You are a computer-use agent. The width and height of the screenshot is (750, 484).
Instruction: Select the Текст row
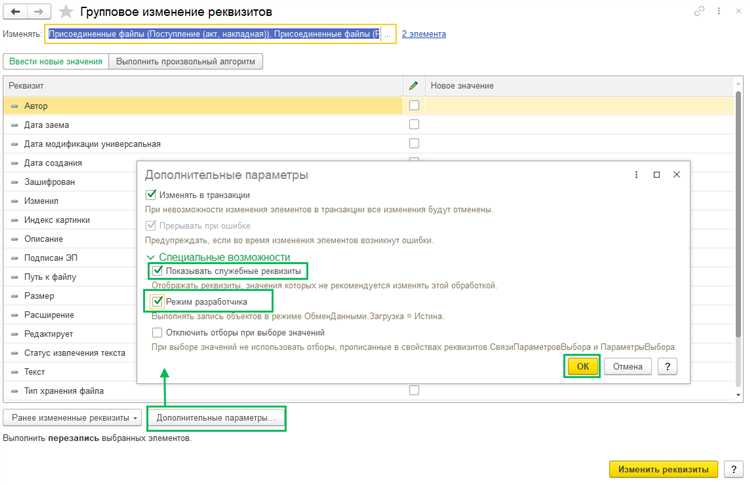tap(71, 372)
